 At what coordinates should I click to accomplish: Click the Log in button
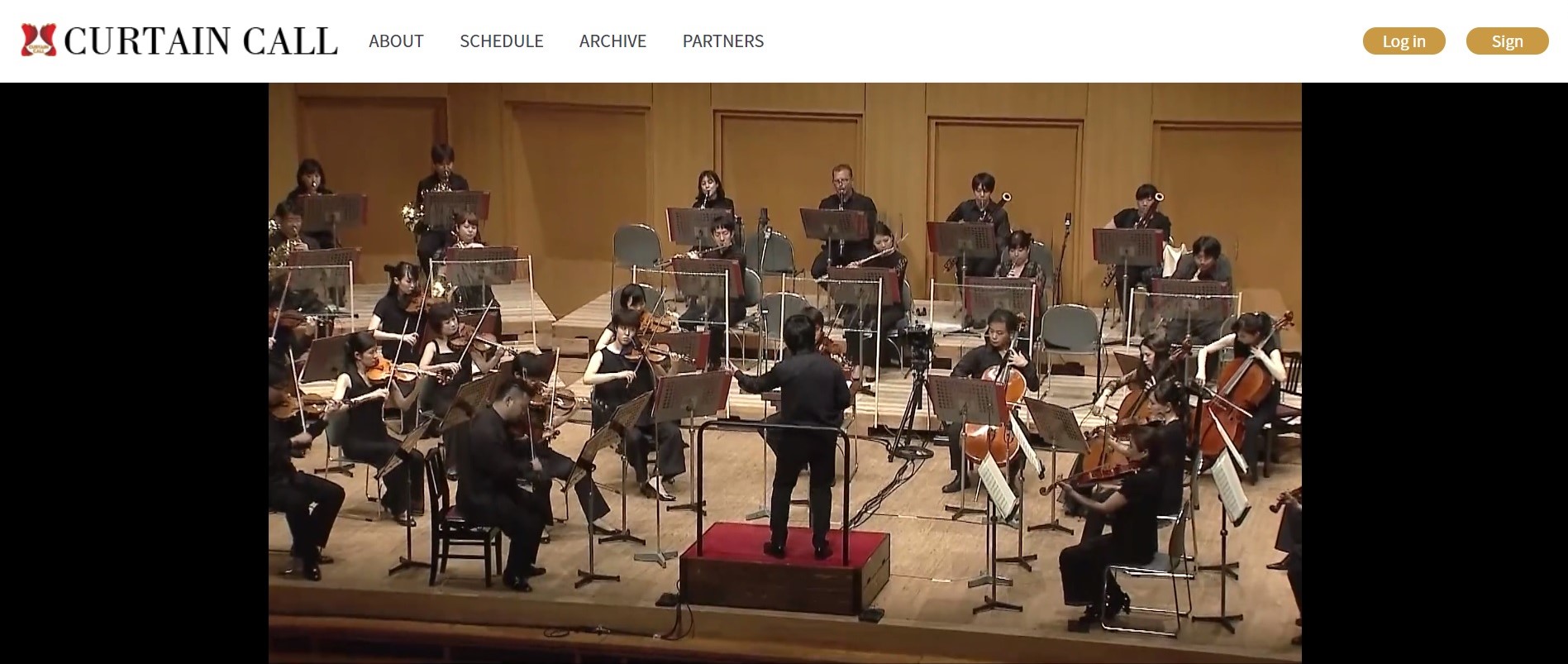1404,41
